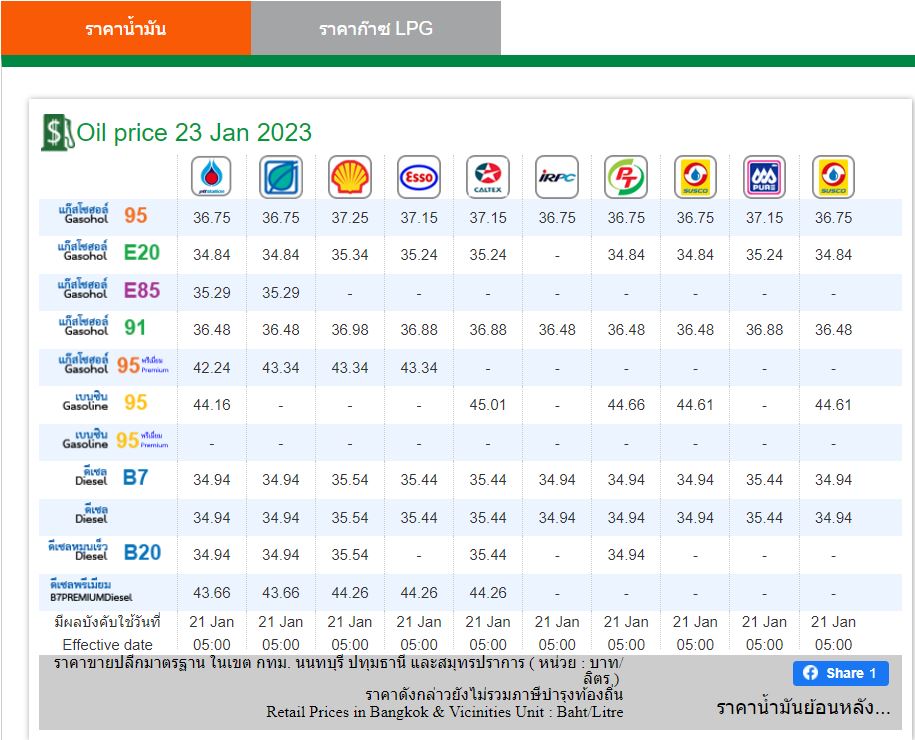915x740 pixels.
Task: Select the Diesel B7 row label
Action: [111, 477]
